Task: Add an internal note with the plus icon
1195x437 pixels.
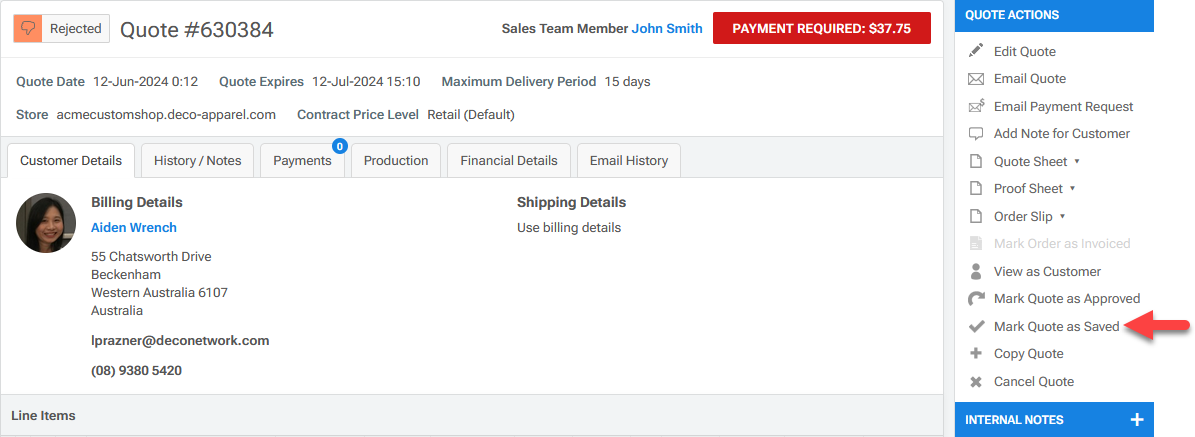Action: click(1135, 420)
